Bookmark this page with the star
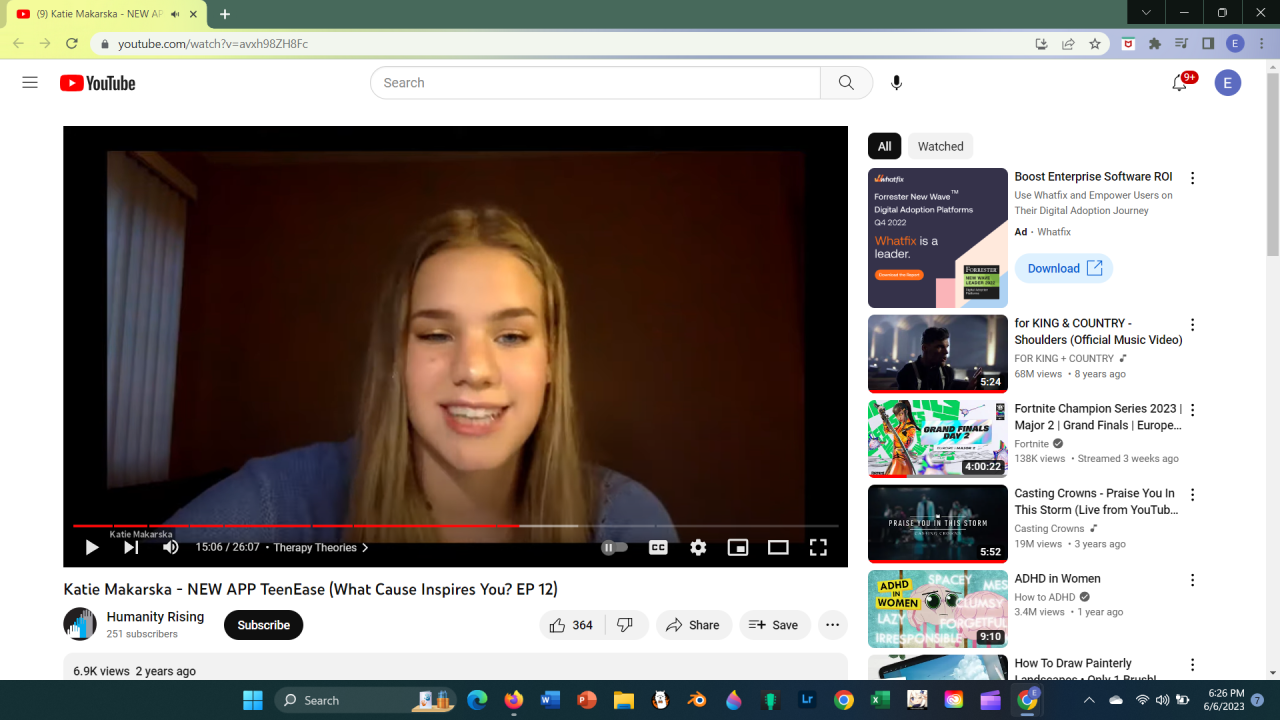 1095,44
